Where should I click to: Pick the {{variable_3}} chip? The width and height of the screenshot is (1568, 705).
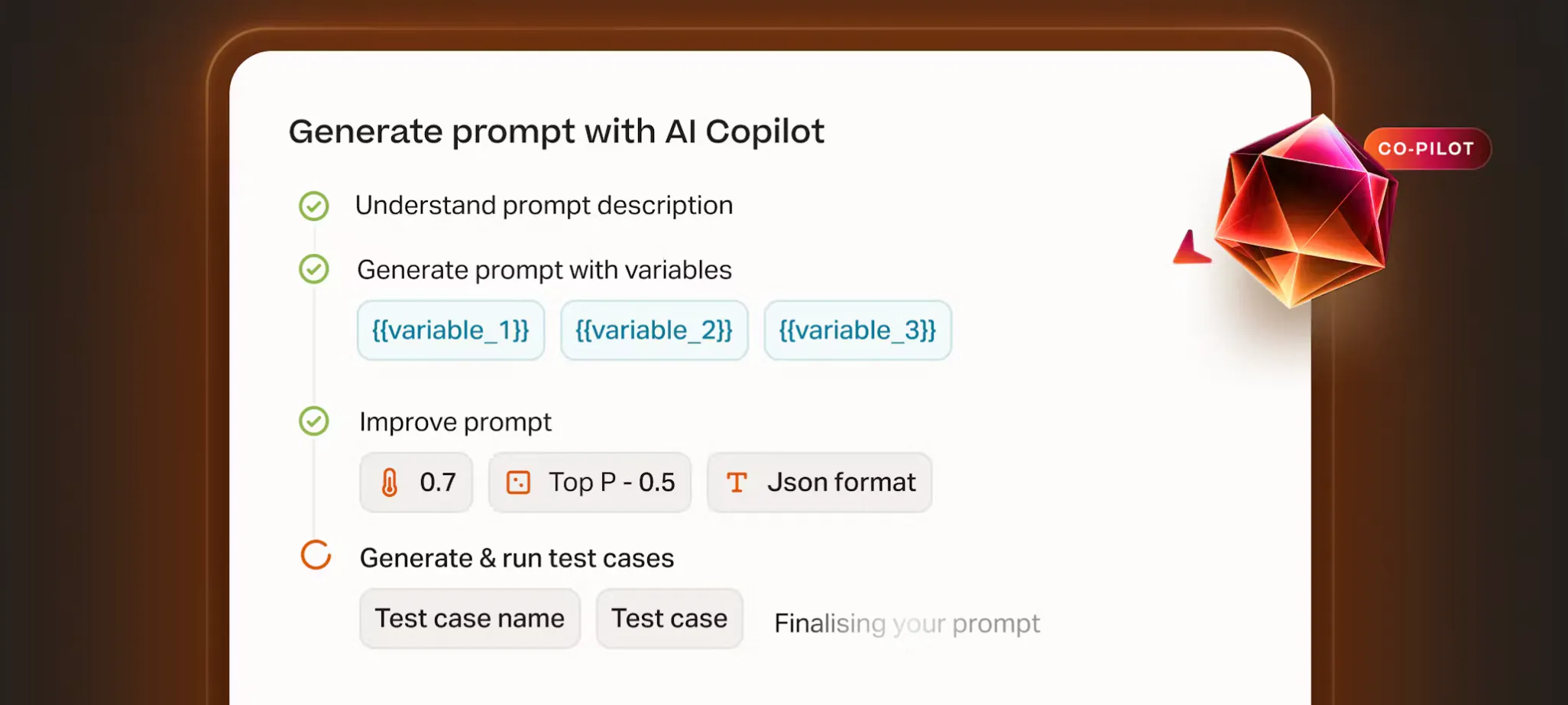[x=857, y=330]
